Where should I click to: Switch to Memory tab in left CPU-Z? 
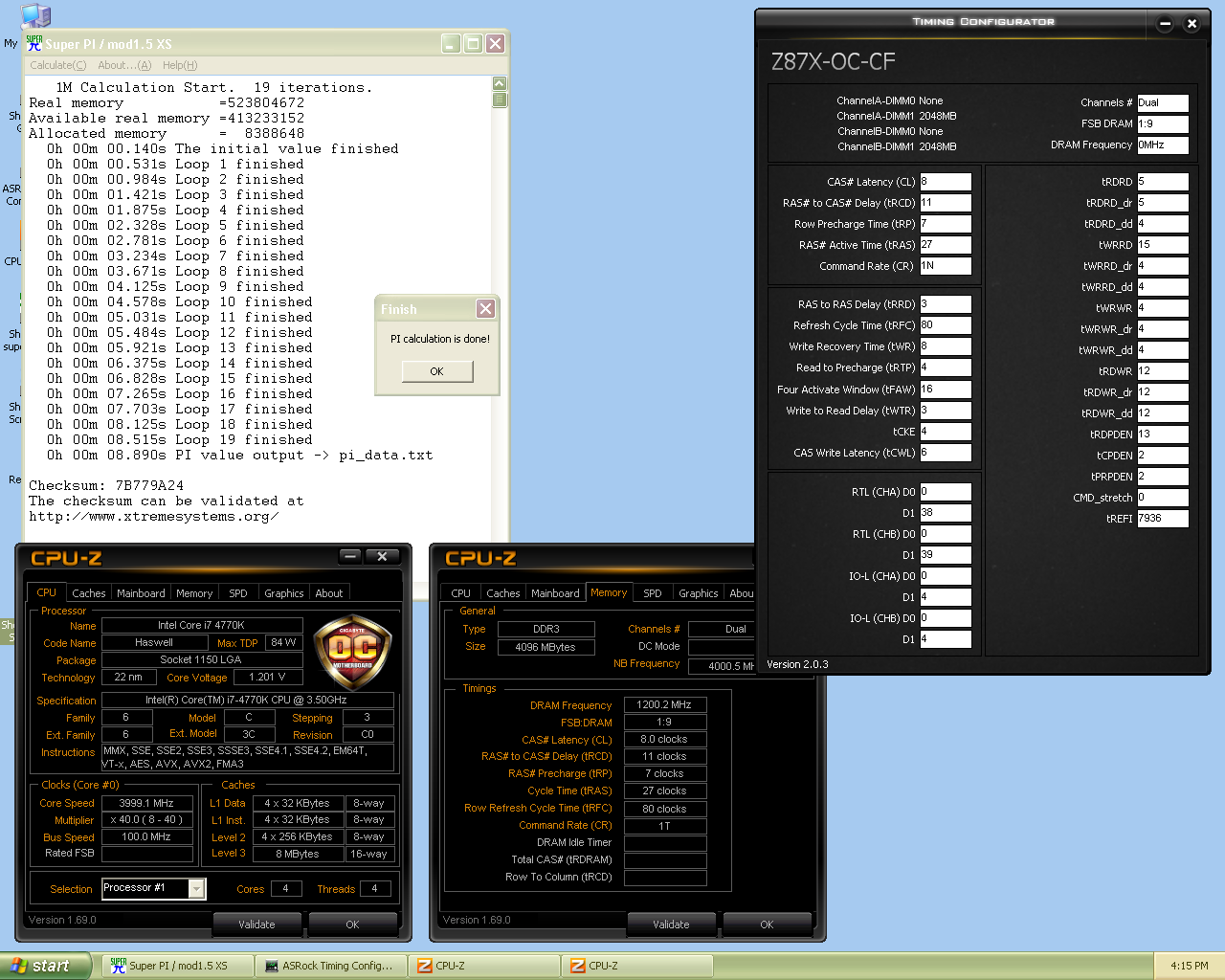[194, 593]
